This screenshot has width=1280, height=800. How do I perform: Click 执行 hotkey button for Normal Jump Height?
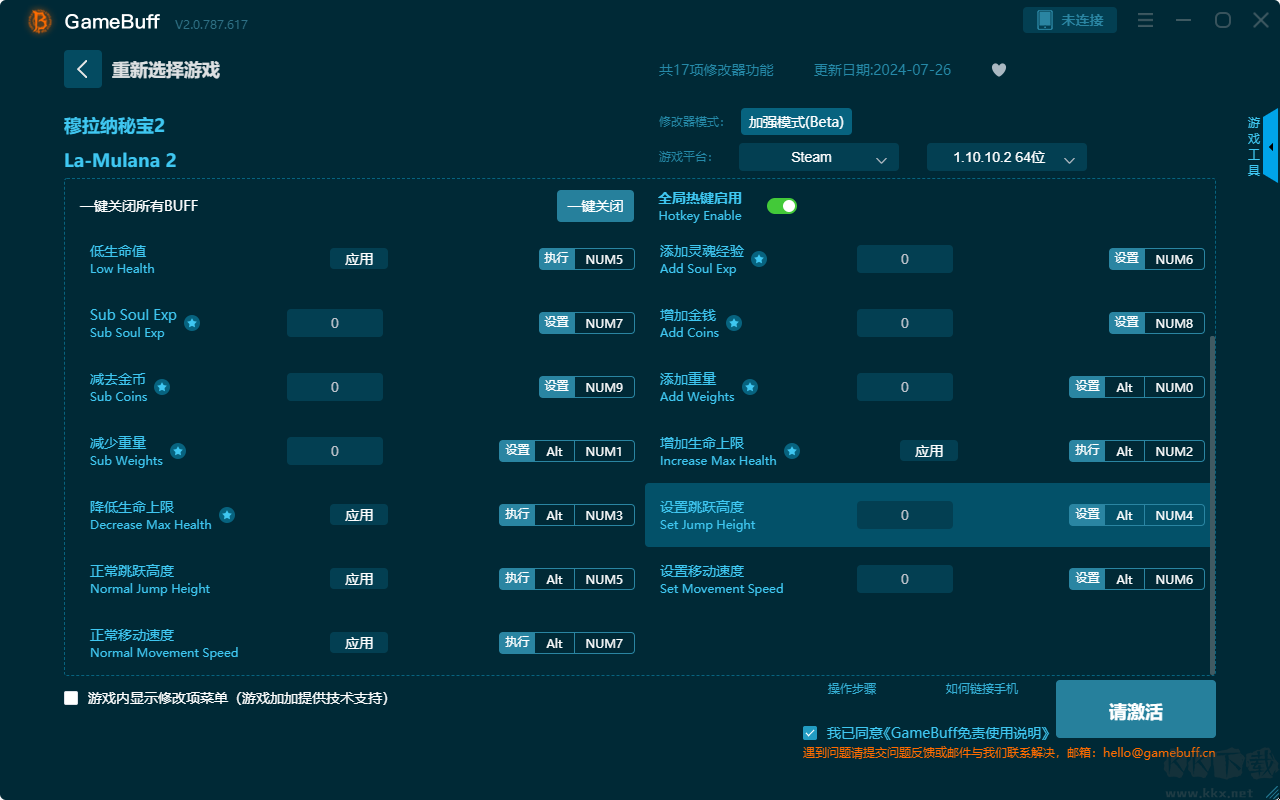(517, 579)
